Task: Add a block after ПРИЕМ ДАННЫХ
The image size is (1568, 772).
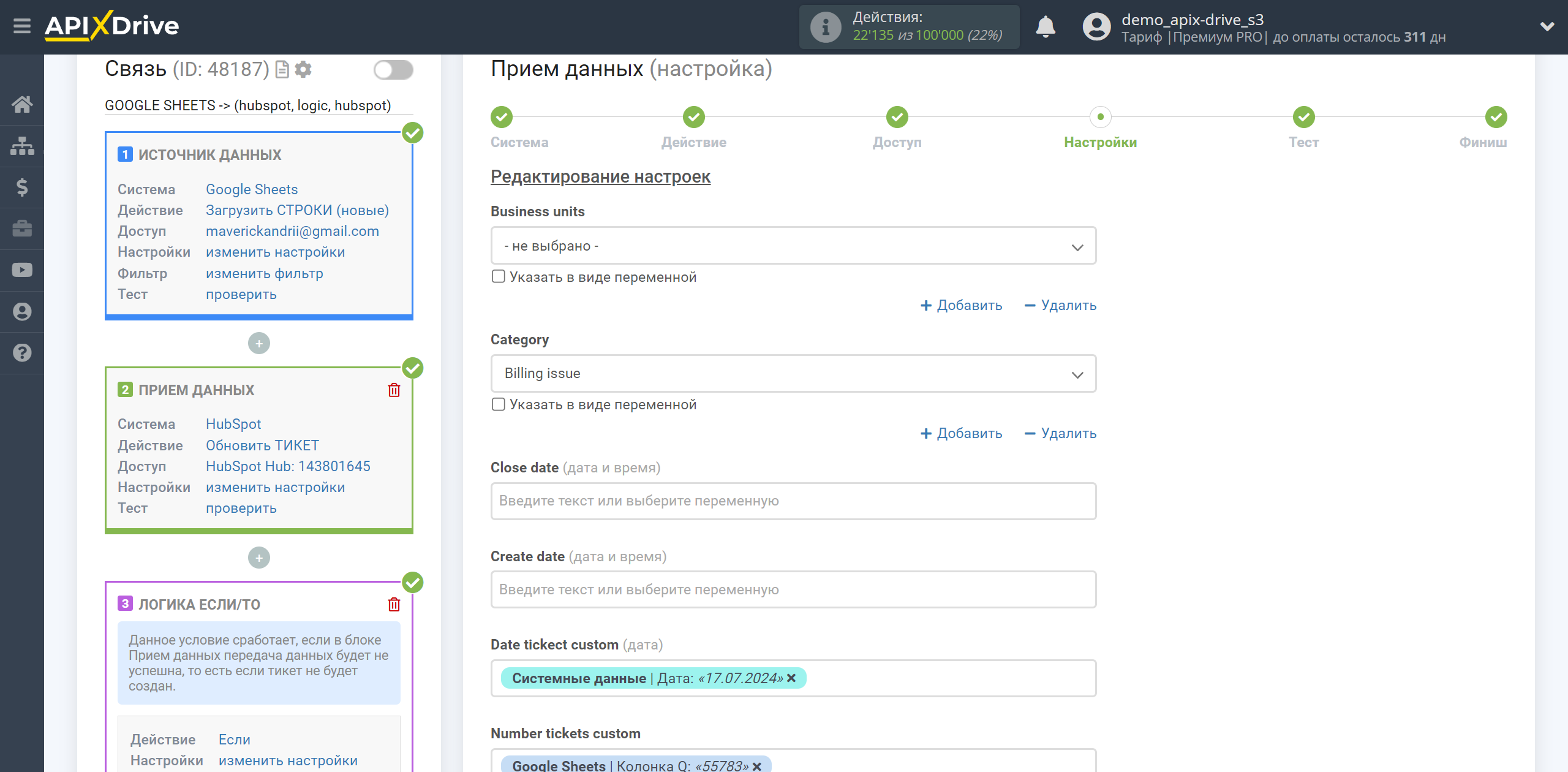Action: (x=259, y=558)
